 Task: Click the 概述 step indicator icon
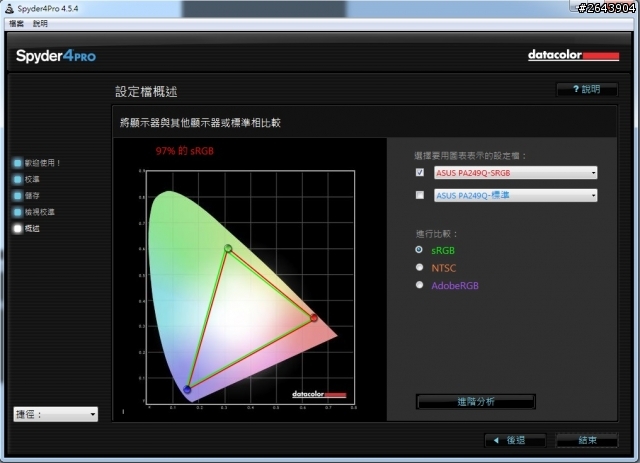18,228
